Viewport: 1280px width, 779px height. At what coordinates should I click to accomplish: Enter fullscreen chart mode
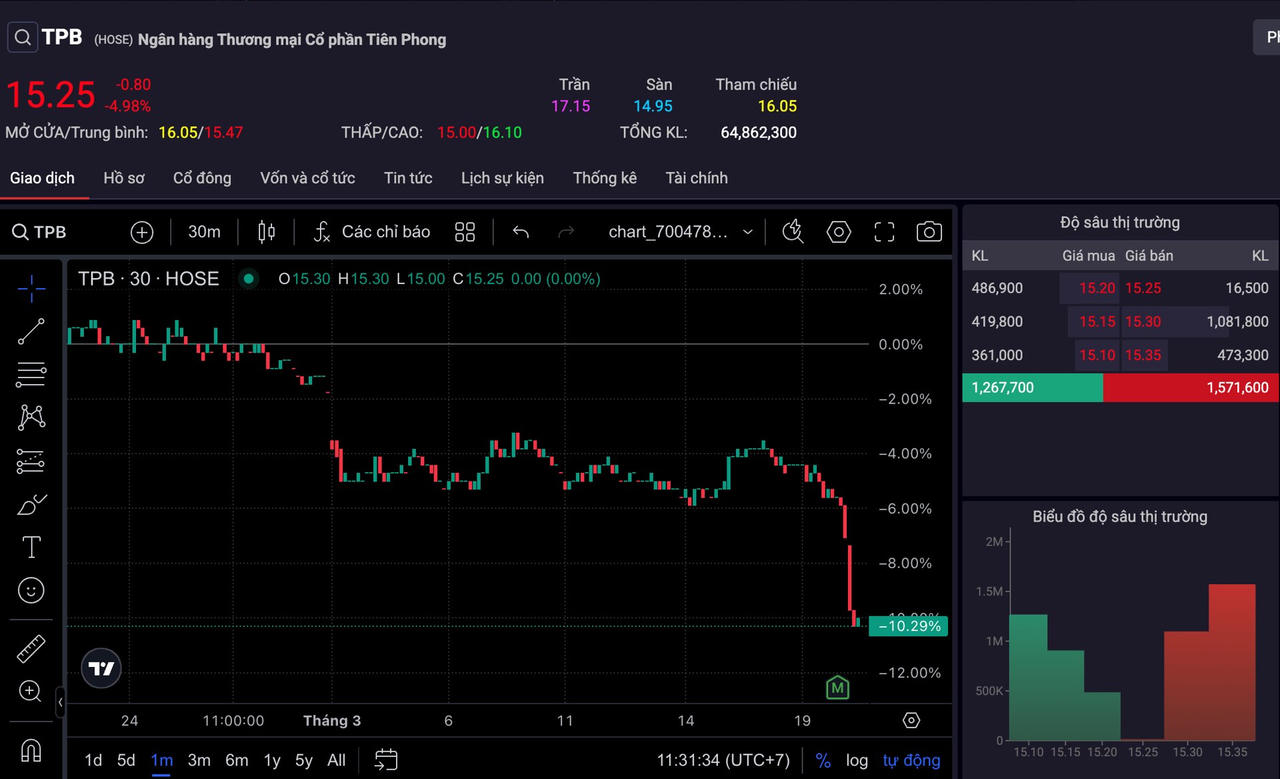(884, 232)
